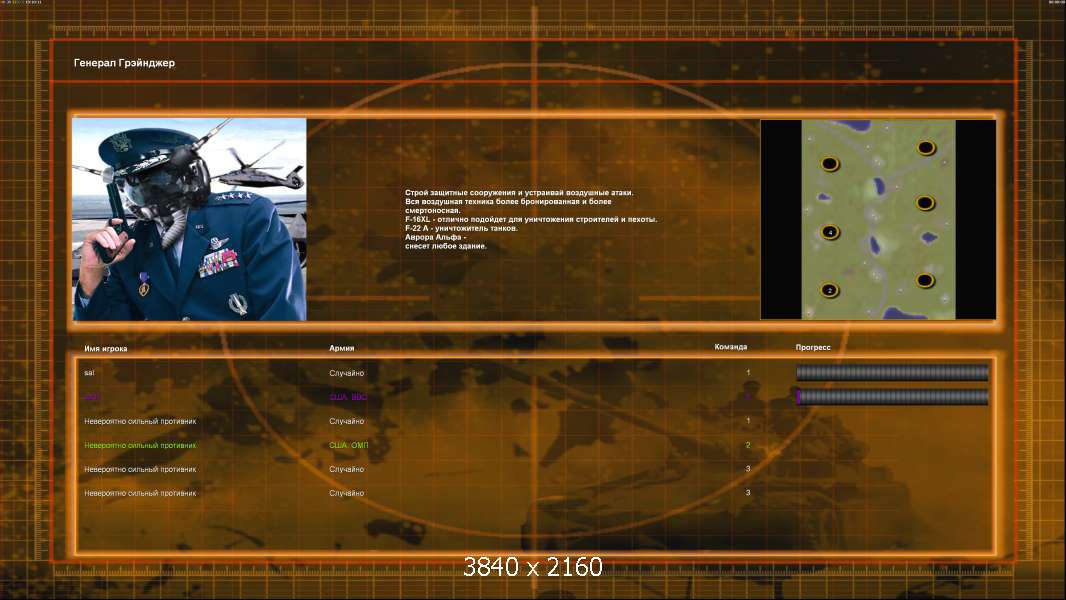Pick the bottom-right start position marker on minimap
This screenshot has height=600, width=1066.
tap(925, 280)
